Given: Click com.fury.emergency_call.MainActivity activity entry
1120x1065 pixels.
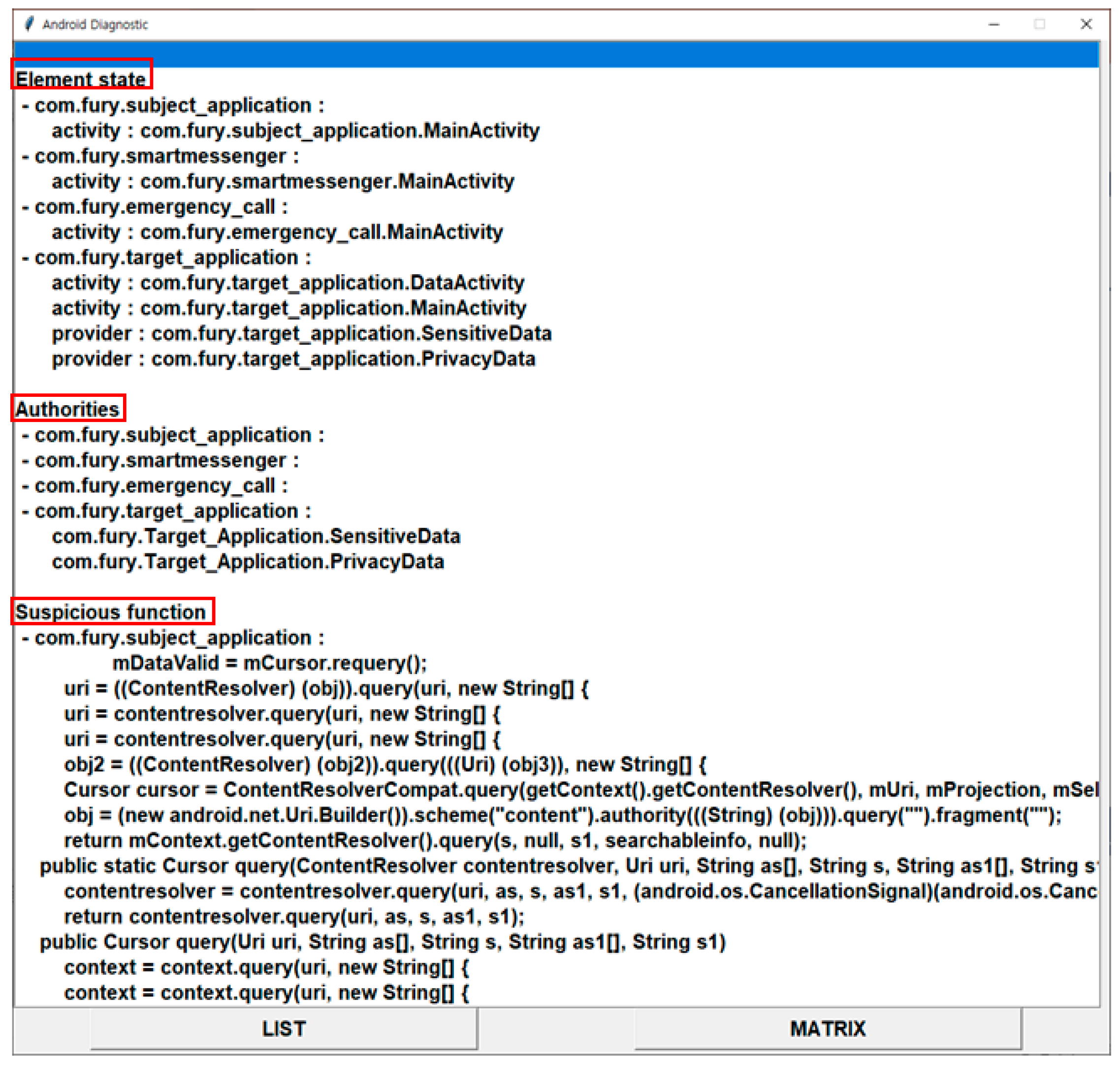Looking at the screenshot, I should pos(277,232).
